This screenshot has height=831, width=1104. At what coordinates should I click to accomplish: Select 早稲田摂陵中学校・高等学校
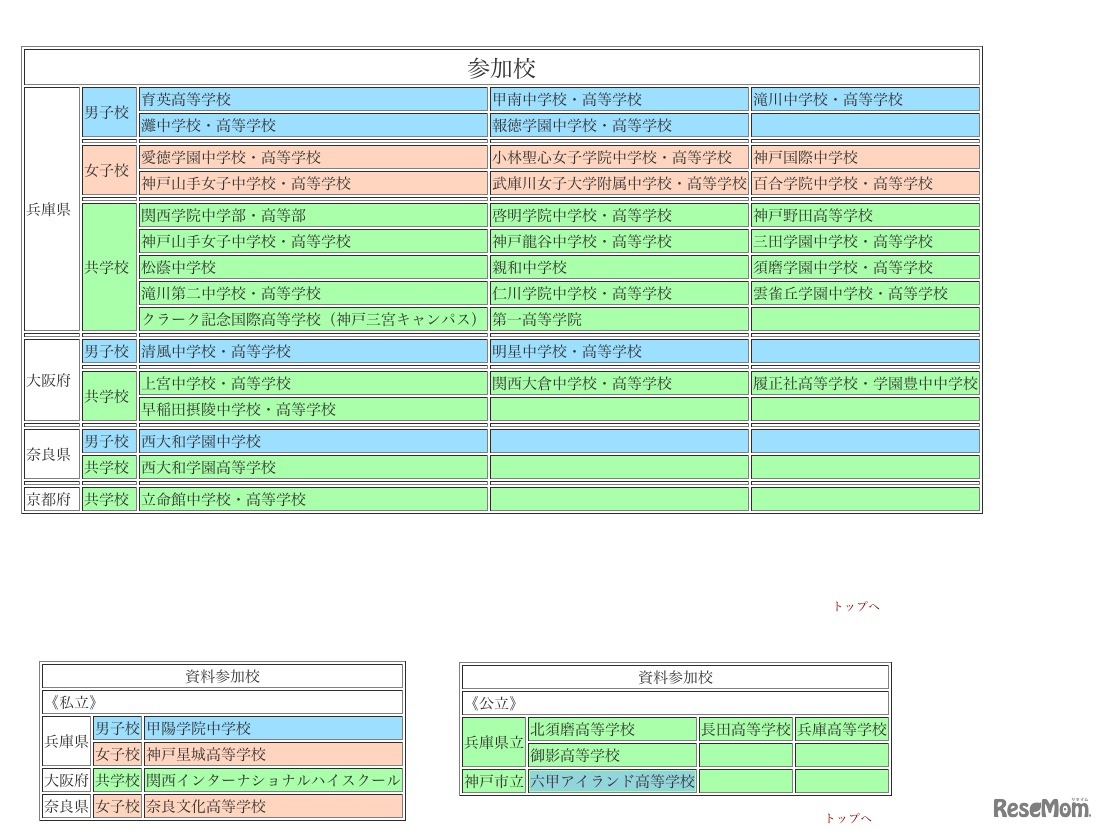313,409
